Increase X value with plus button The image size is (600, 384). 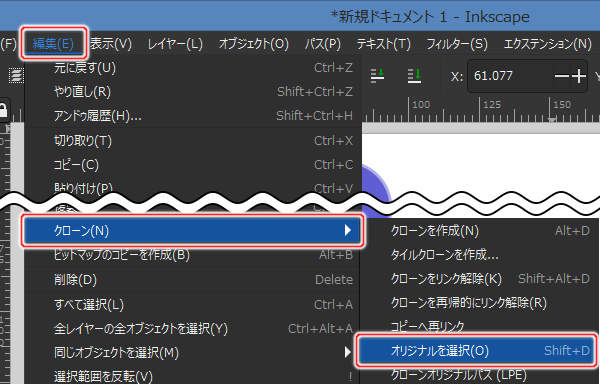coord(579,76)
